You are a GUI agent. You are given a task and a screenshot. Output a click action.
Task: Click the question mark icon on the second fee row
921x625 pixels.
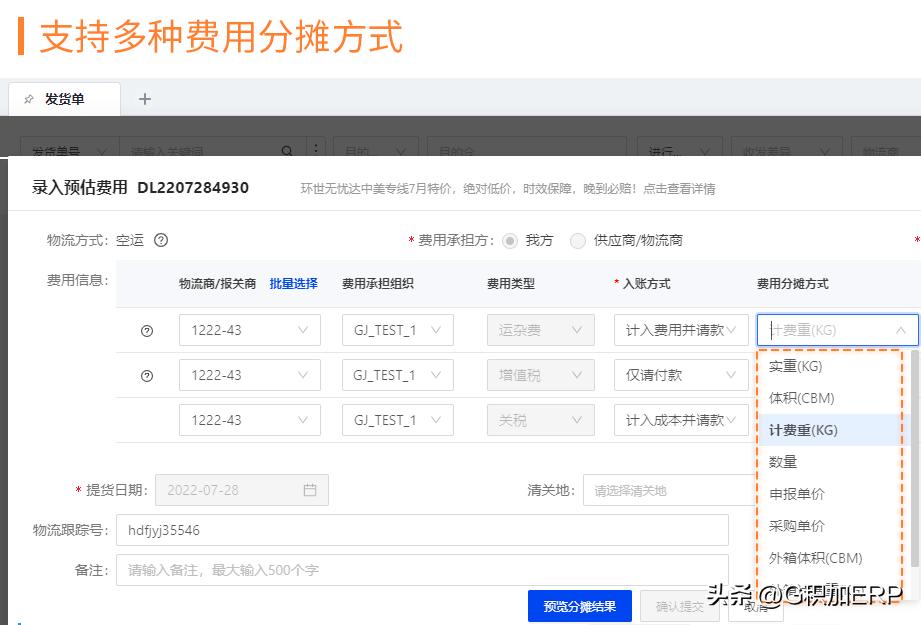click(x=148, y=374)
